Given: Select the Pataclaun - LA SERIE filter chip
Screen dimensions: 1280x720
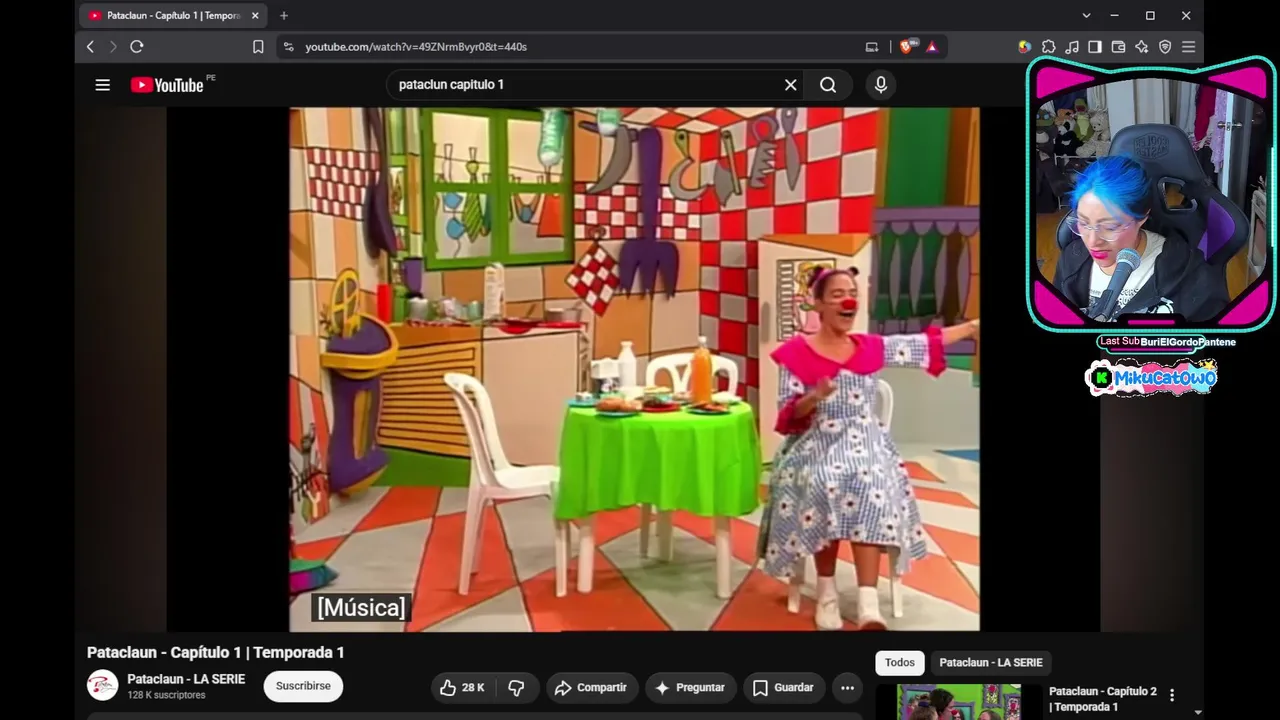Looking at the screenshot, I should pyautogui.click(x=991, y=663).
